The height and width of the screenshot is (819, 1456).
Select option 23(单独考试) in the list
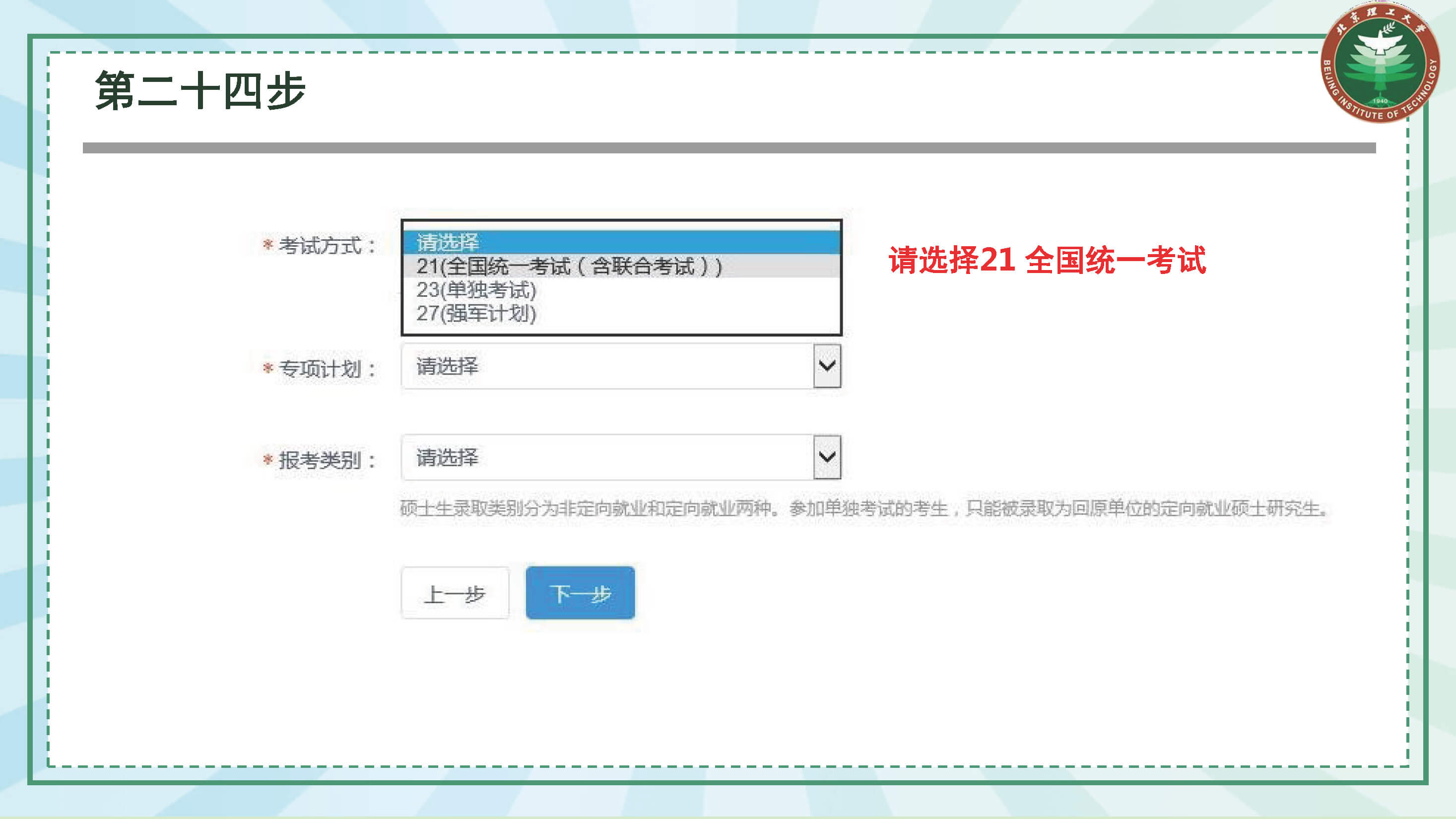tap(476, 290)
